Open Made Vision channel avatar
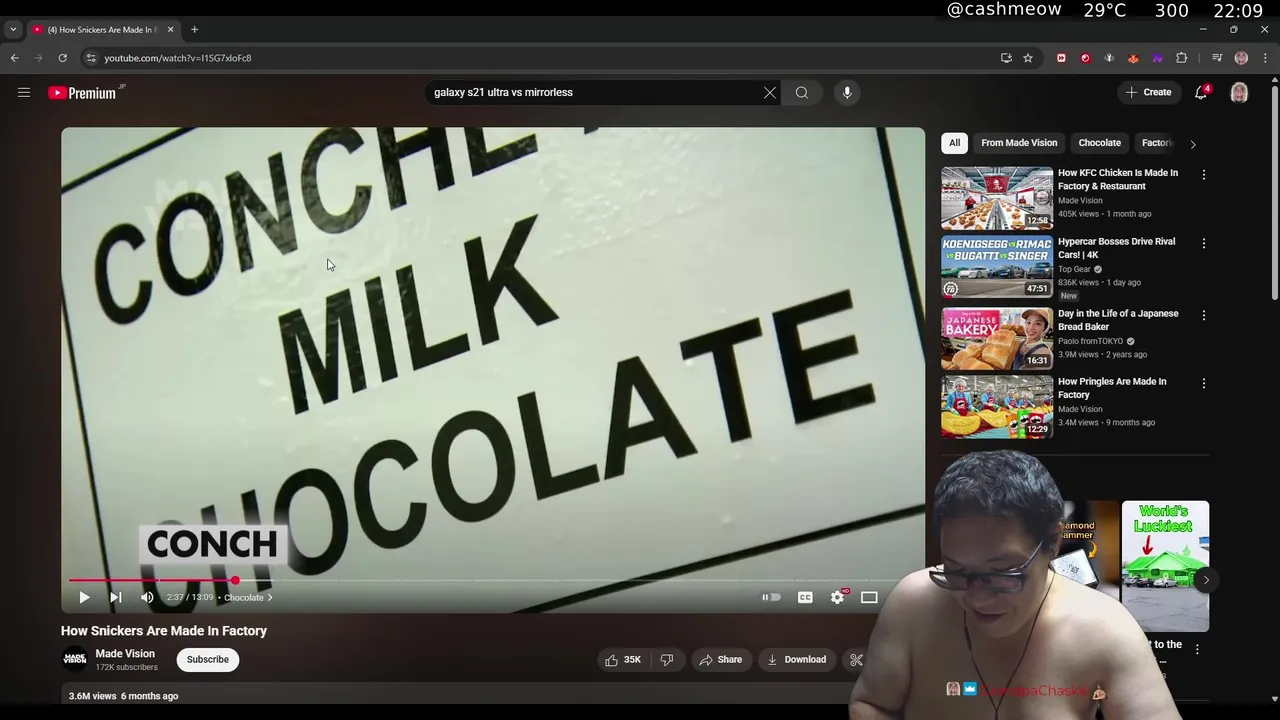 74,659
